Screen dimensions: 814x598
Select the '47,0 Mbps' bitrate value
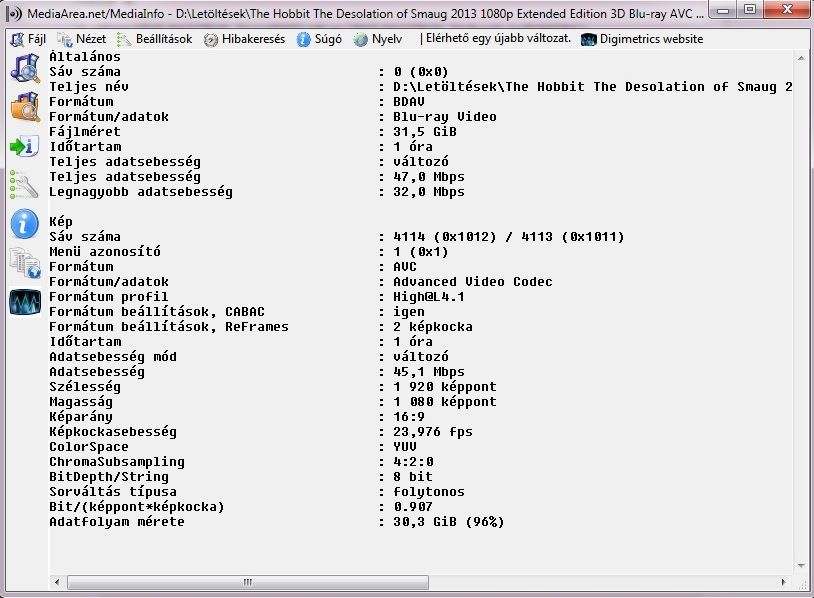click(429, 177)
